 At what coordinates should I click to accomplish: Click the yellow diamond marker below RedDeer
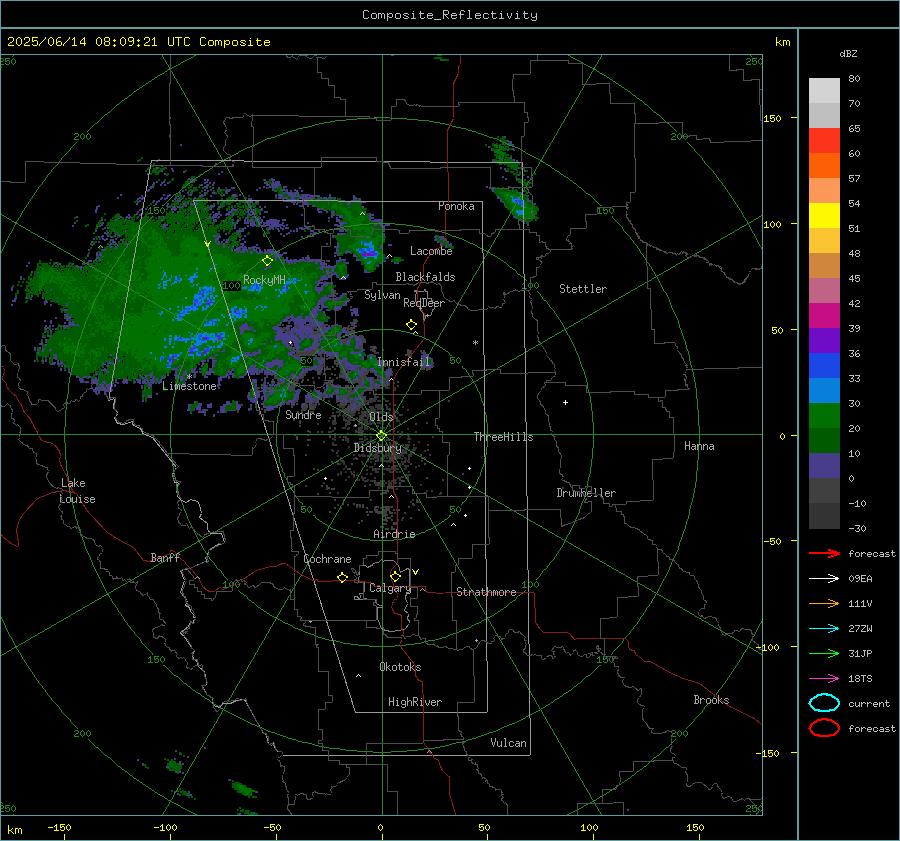click(412, 325)
